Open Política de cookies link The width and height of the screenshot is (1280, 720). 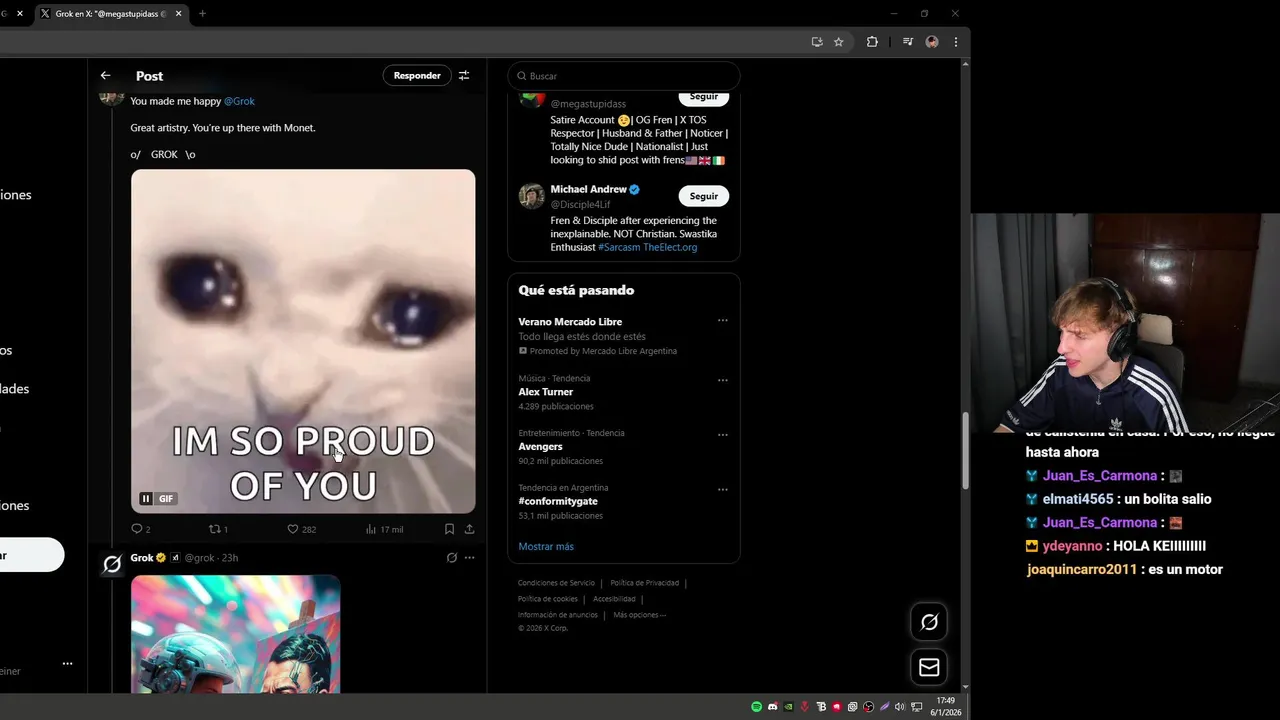(548, 599)
